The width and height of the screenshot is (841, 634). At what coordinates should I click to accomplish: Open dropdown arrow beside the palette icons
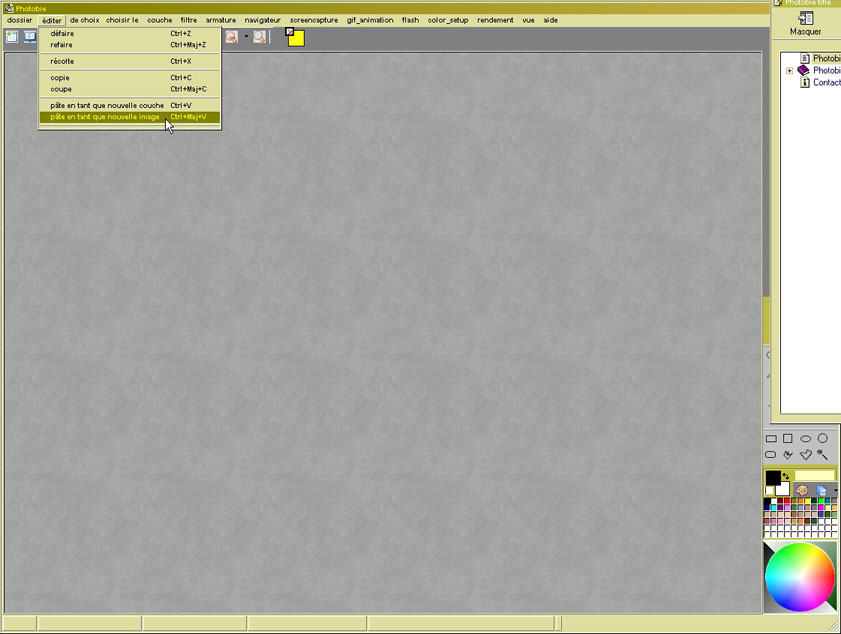[x=836, y=490]
